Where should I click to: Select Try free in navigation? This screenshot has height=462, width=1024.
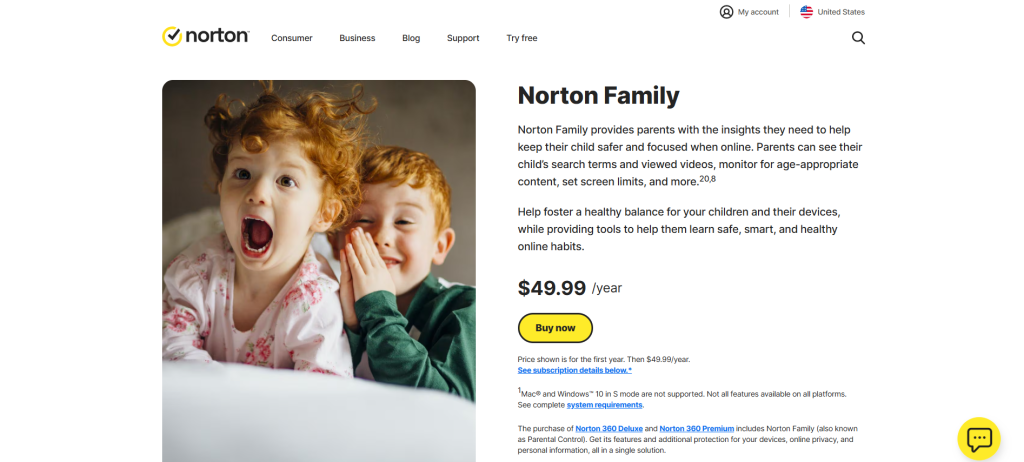[522, 38]
